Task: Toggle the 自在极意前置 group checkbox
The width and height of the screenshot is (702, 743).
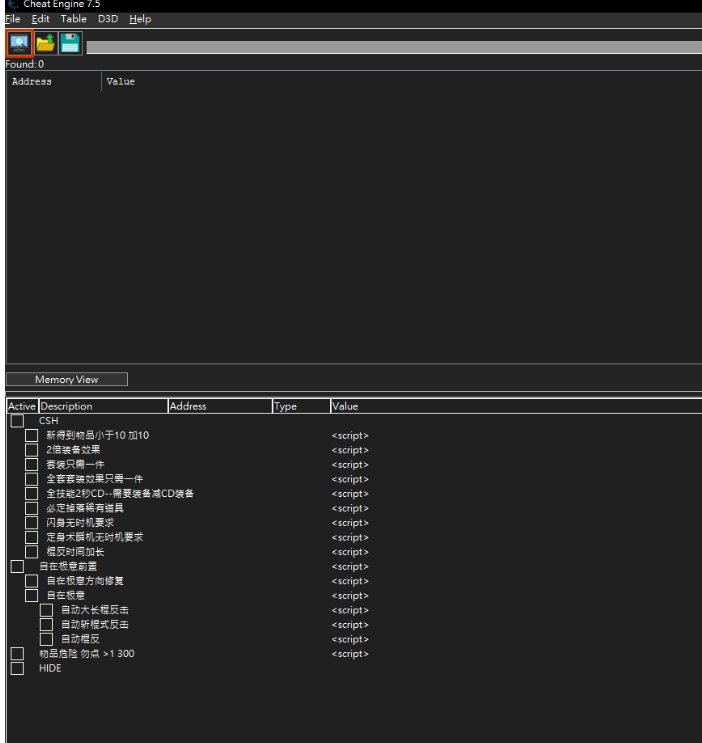Action: [x=17, y=566]
